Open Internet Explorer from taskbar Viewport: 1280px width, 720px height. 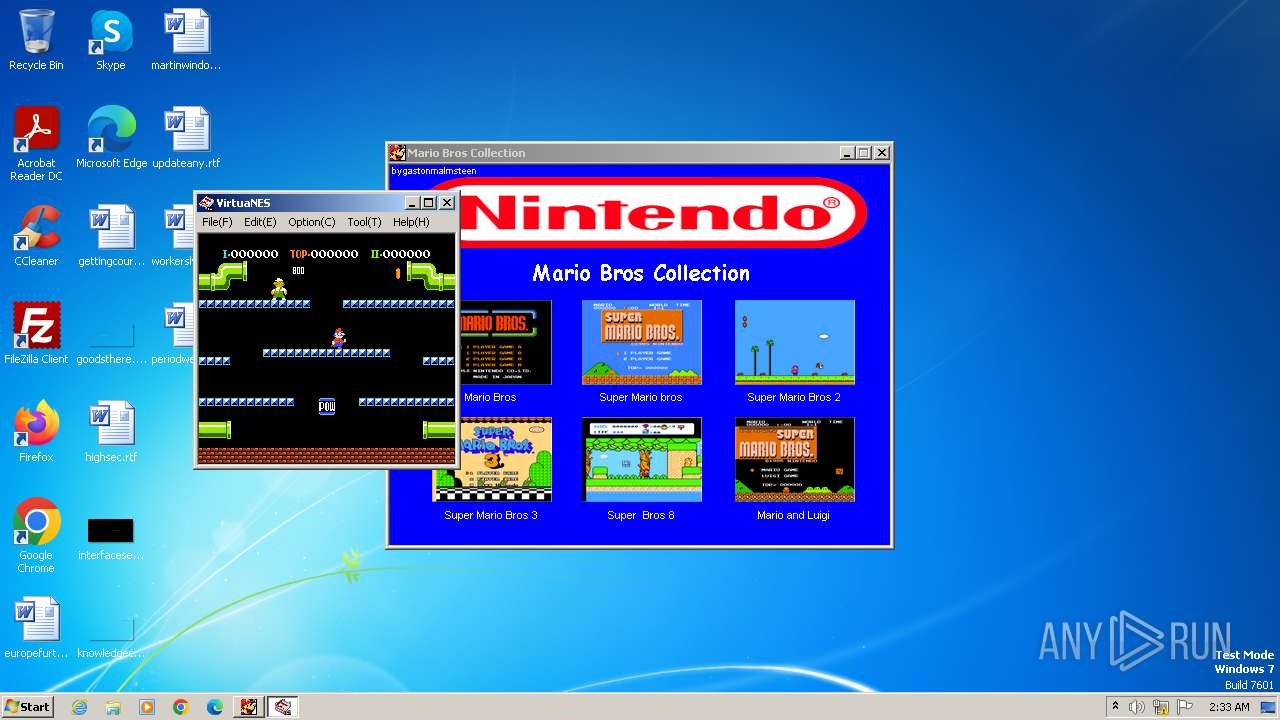pyautogui.click(x=79, y=707)
